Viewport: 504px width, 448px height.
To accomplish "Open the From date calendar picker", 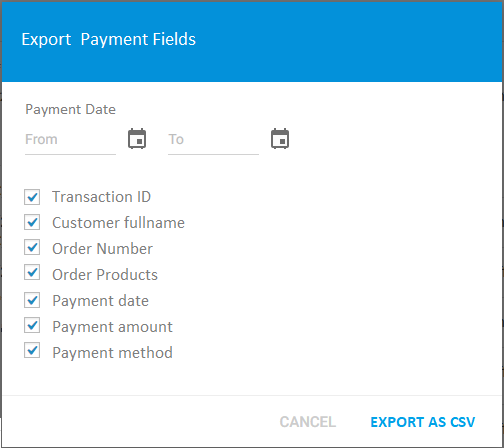I will pos(137,138).
